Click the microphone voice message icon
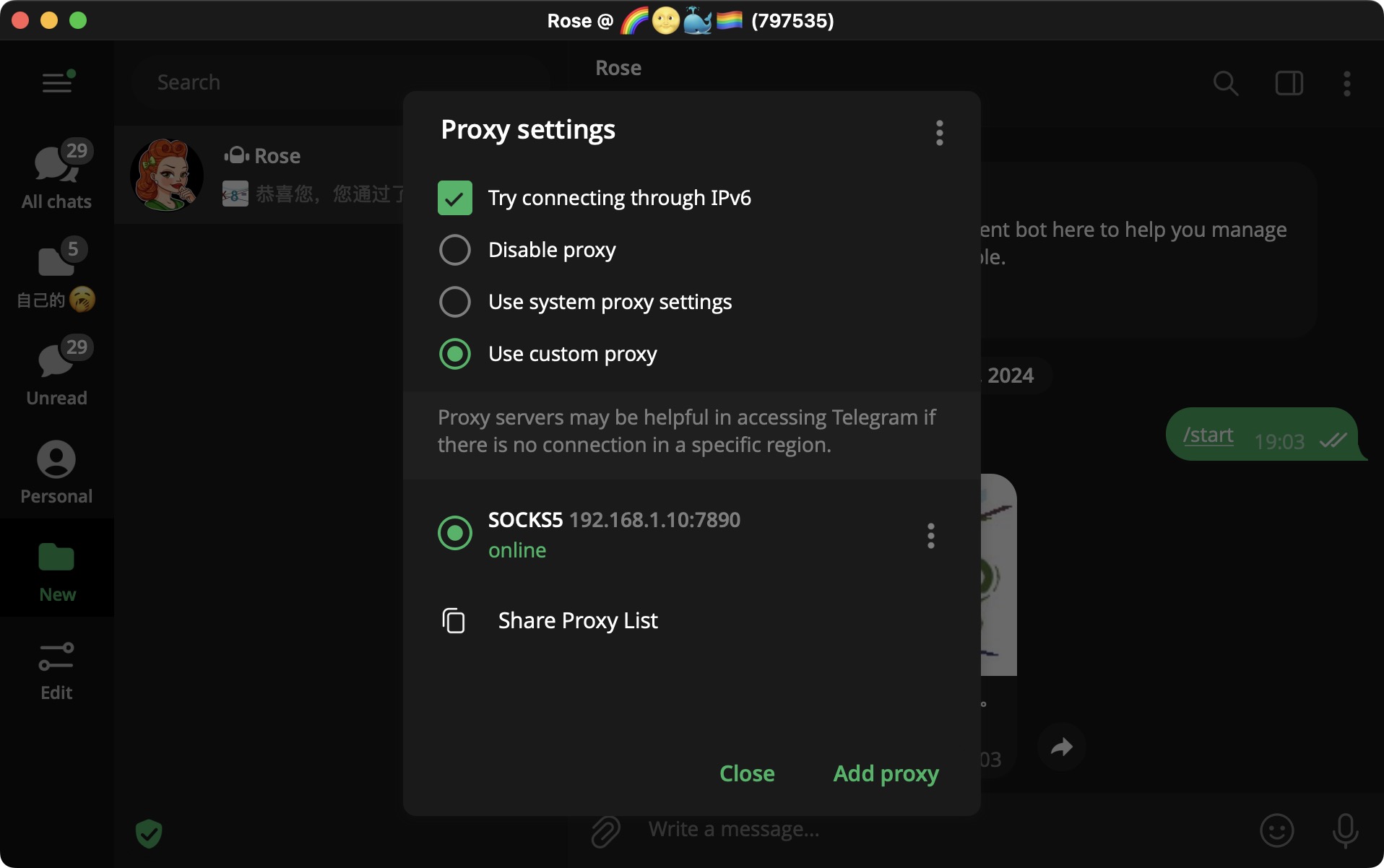The width and height of the screenshot is (1384, 868). (1345, 830)
